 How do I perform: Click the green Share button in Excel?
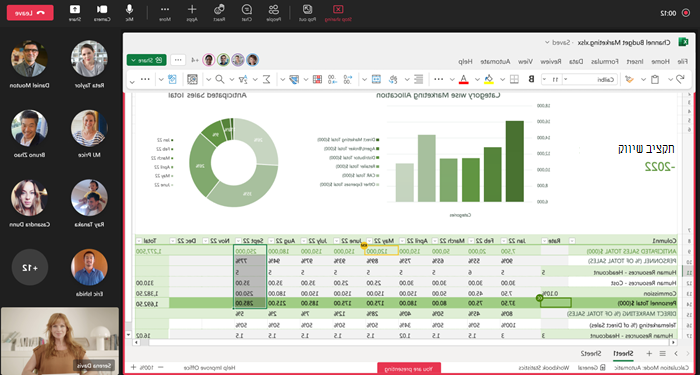point(146,60)
